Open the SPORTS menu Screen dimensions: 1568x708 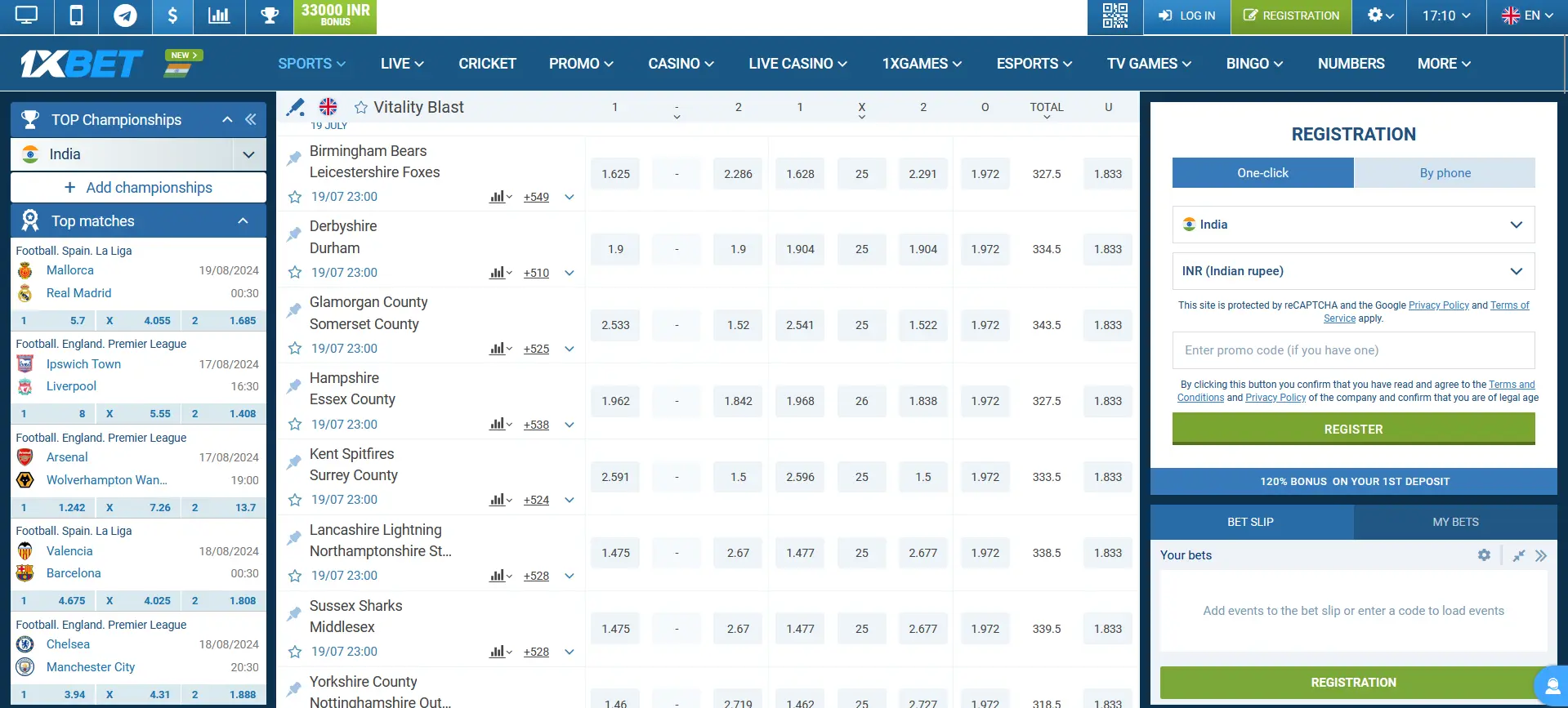pyautogui.click(x=311, y=64)
